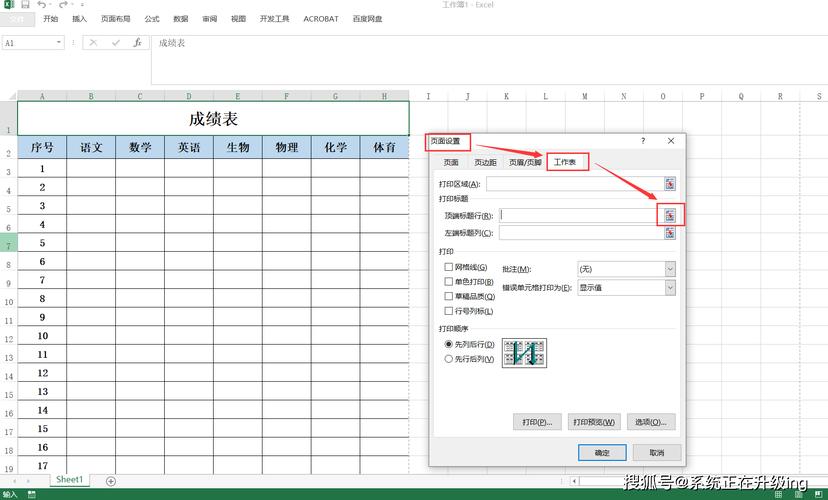Screen dimensions: 828x500
Task: Select the 工作表 tab in Page Setup
Action: pyautogui.click(x=565, y=162)
